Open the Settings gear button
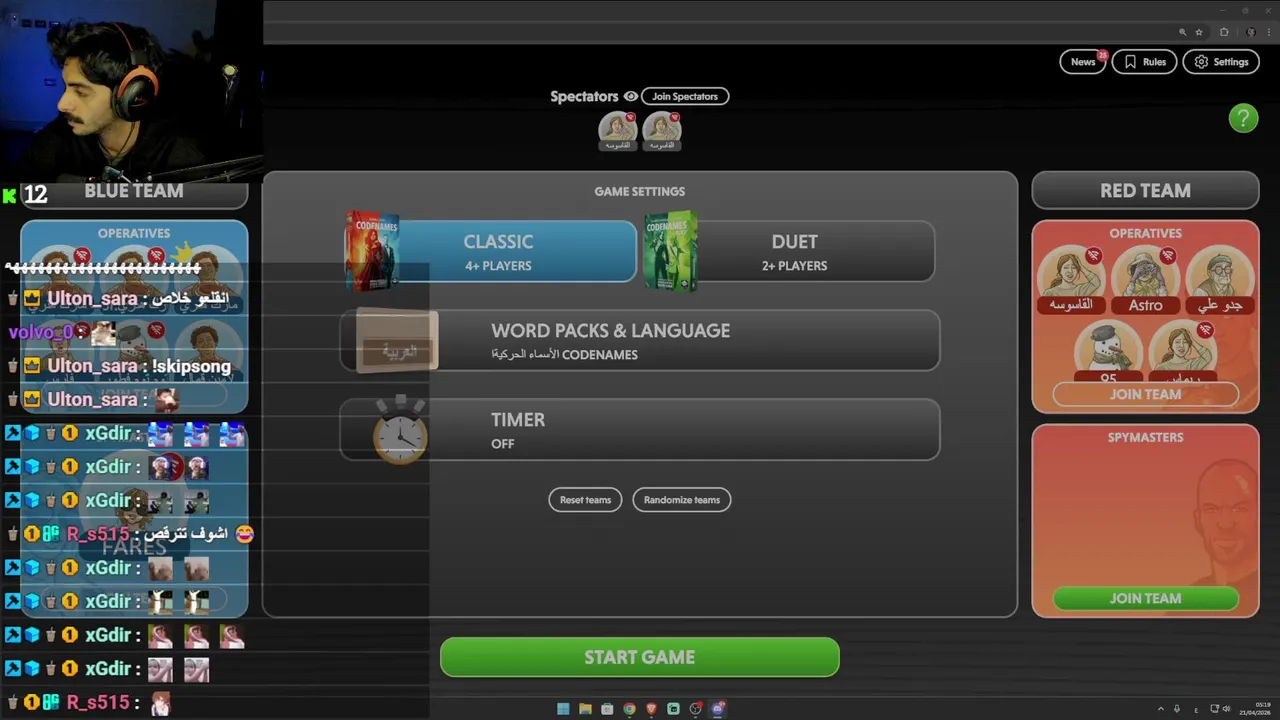The width and height of the screenshot is (1280, 720). coord(1222,62)
